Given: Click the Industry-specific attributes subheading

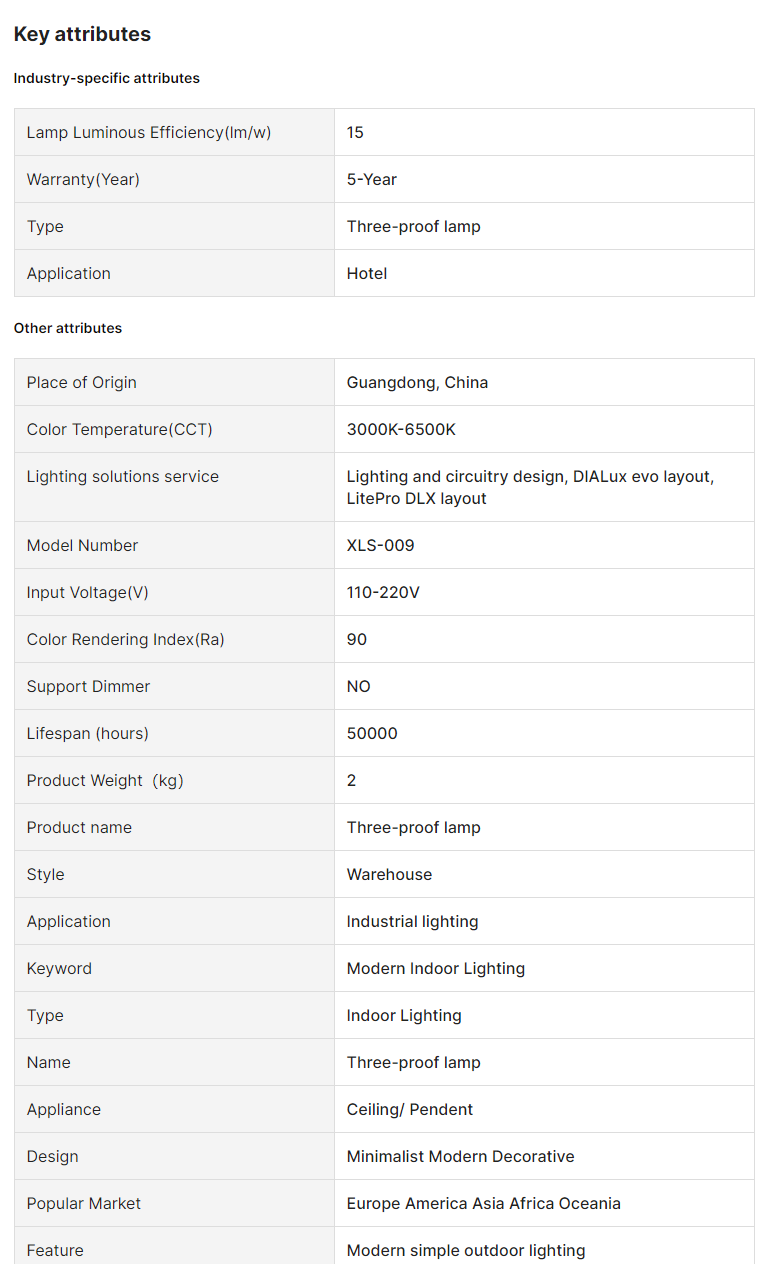Looking at the screenshot, I should [107, 78].
